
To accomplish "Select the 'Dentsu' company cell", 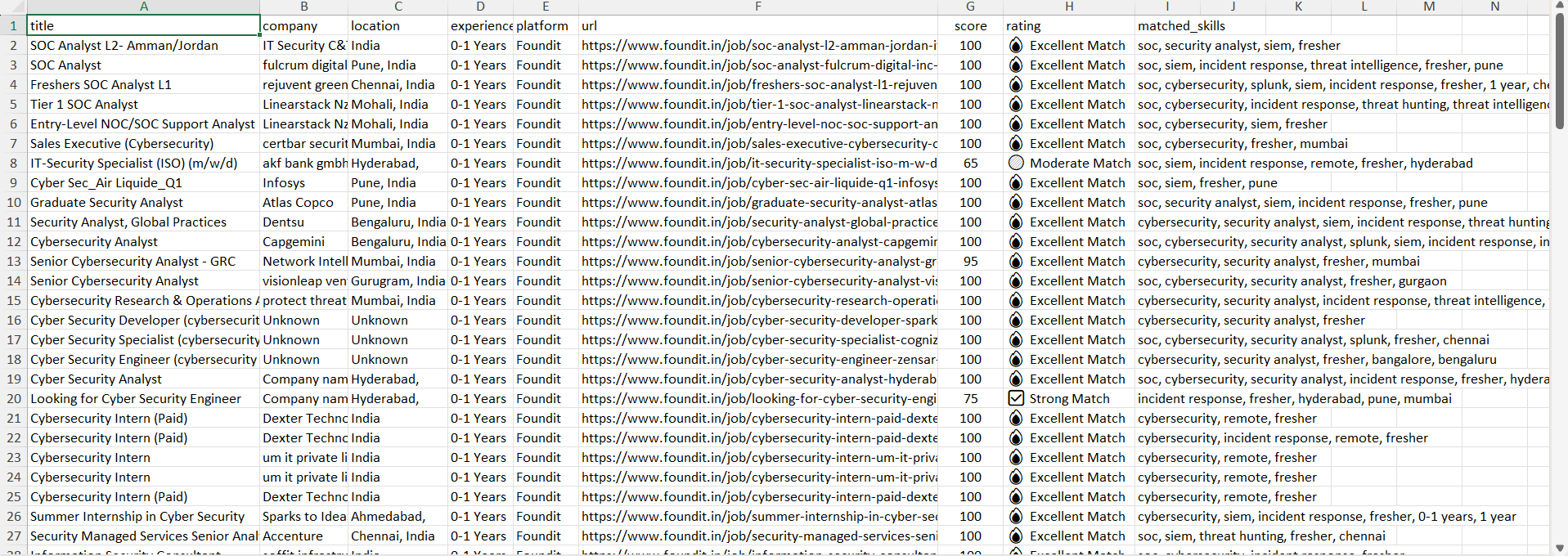I will [304, 222].
